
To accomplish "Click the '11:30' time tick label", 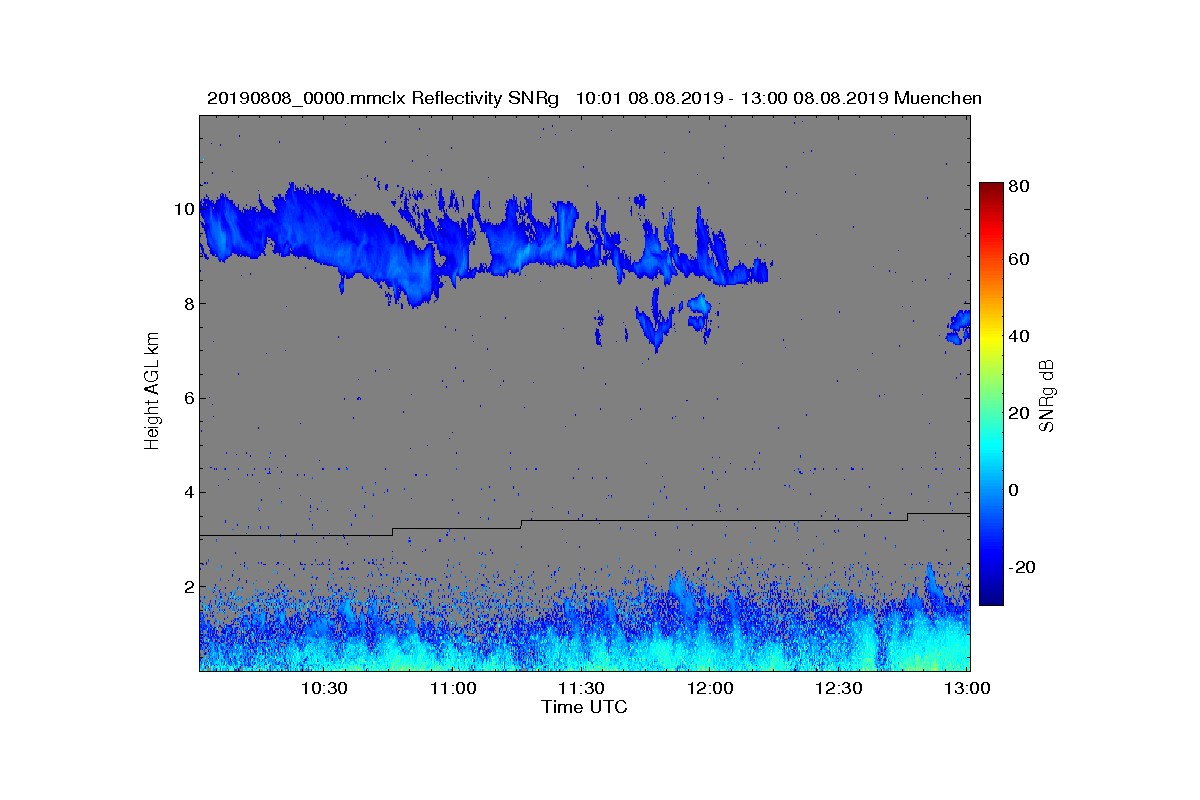I will point(582,688).
